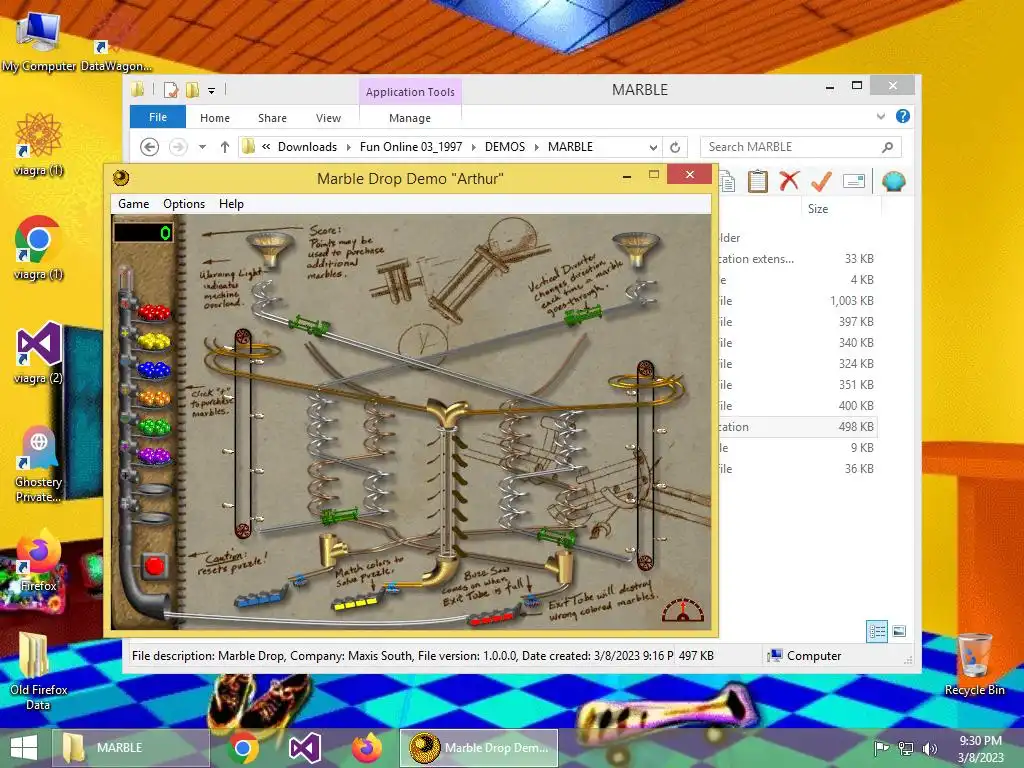The image size is (1024, 768).
Task: Switch to details view
Action: click(x=877, y=631)
